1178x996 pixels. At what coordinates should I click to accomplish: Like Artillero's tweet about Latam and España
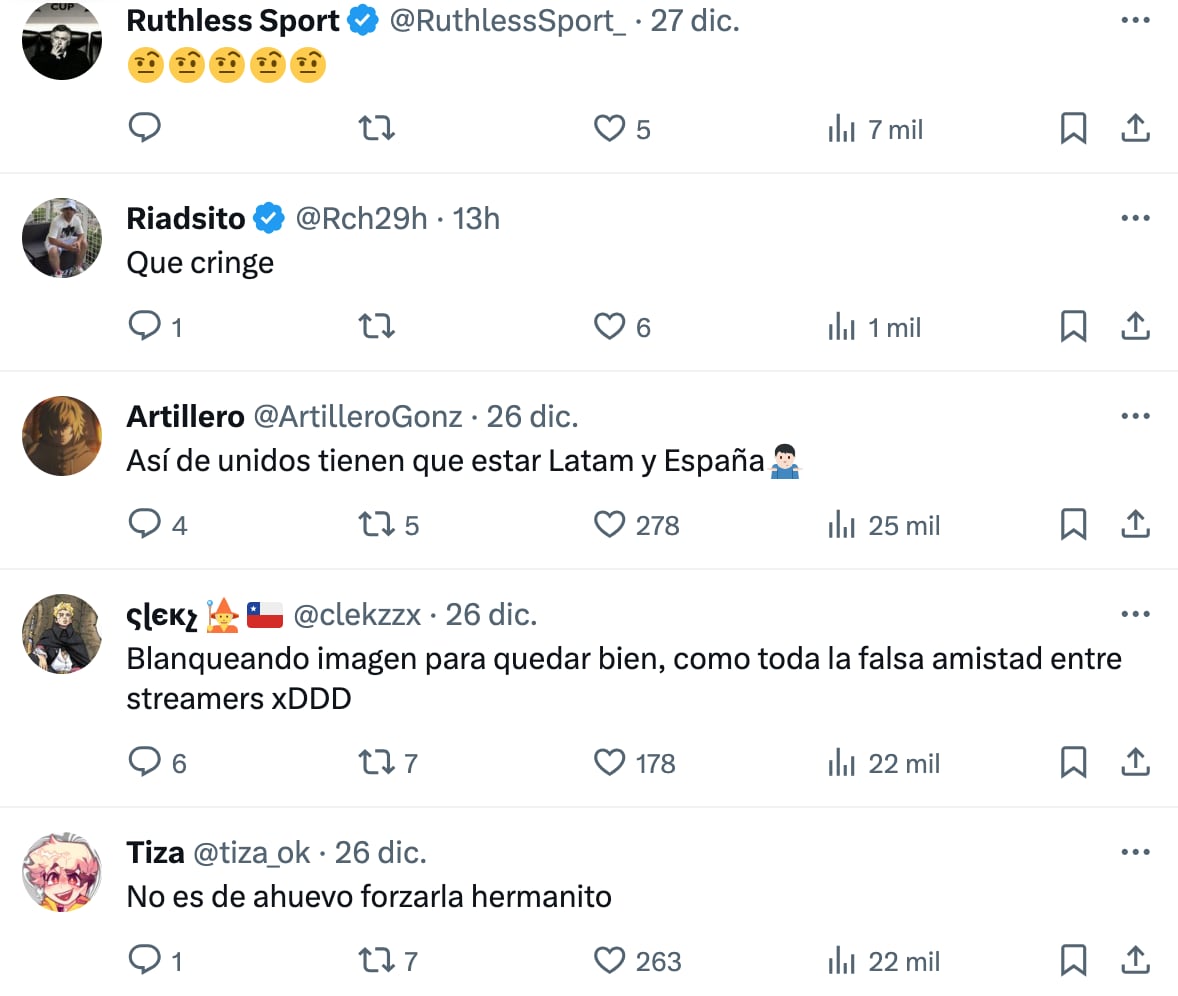tap(608, 524)
